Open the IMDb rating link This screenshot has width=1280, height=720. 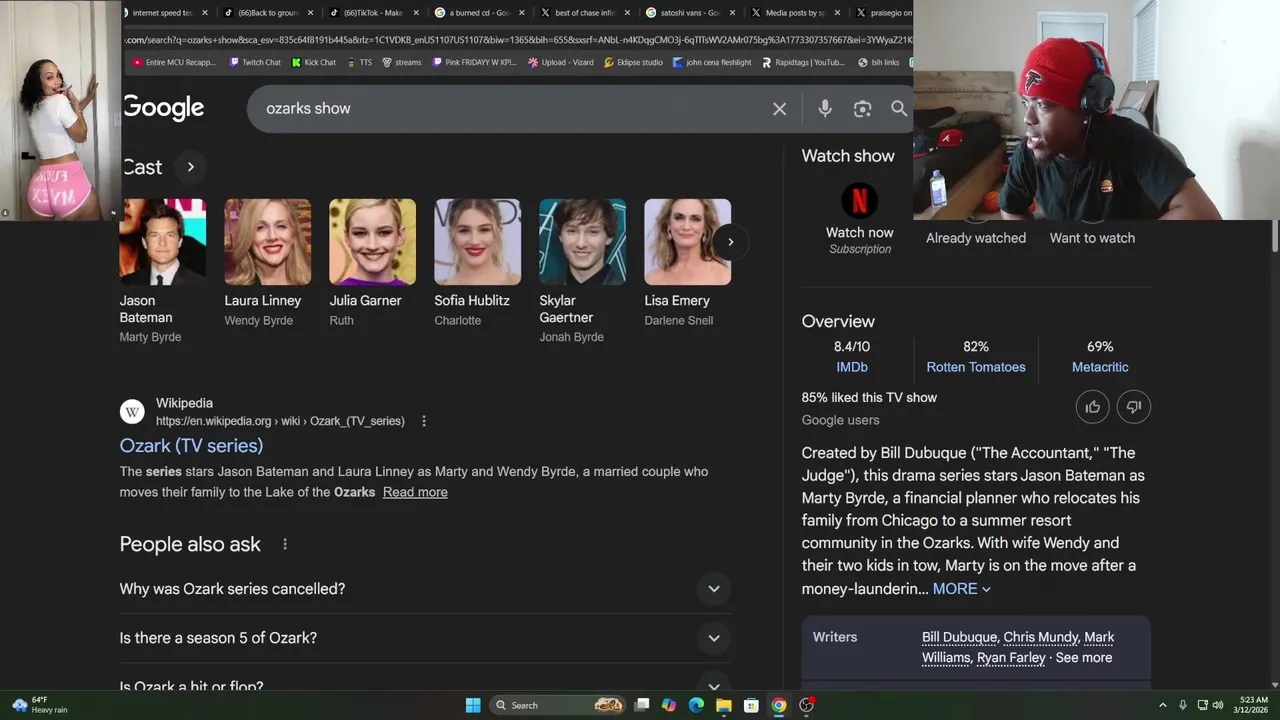click(852, 367)
